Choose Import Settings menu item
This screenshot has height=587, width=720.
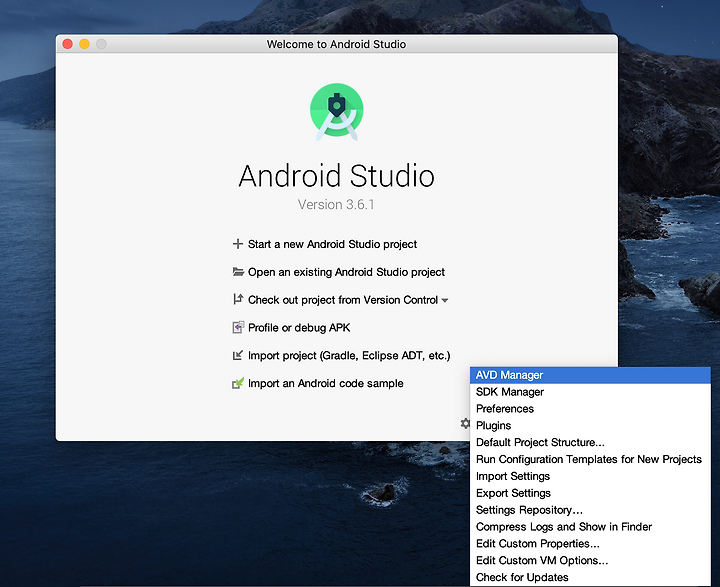(x=590, y=476)
